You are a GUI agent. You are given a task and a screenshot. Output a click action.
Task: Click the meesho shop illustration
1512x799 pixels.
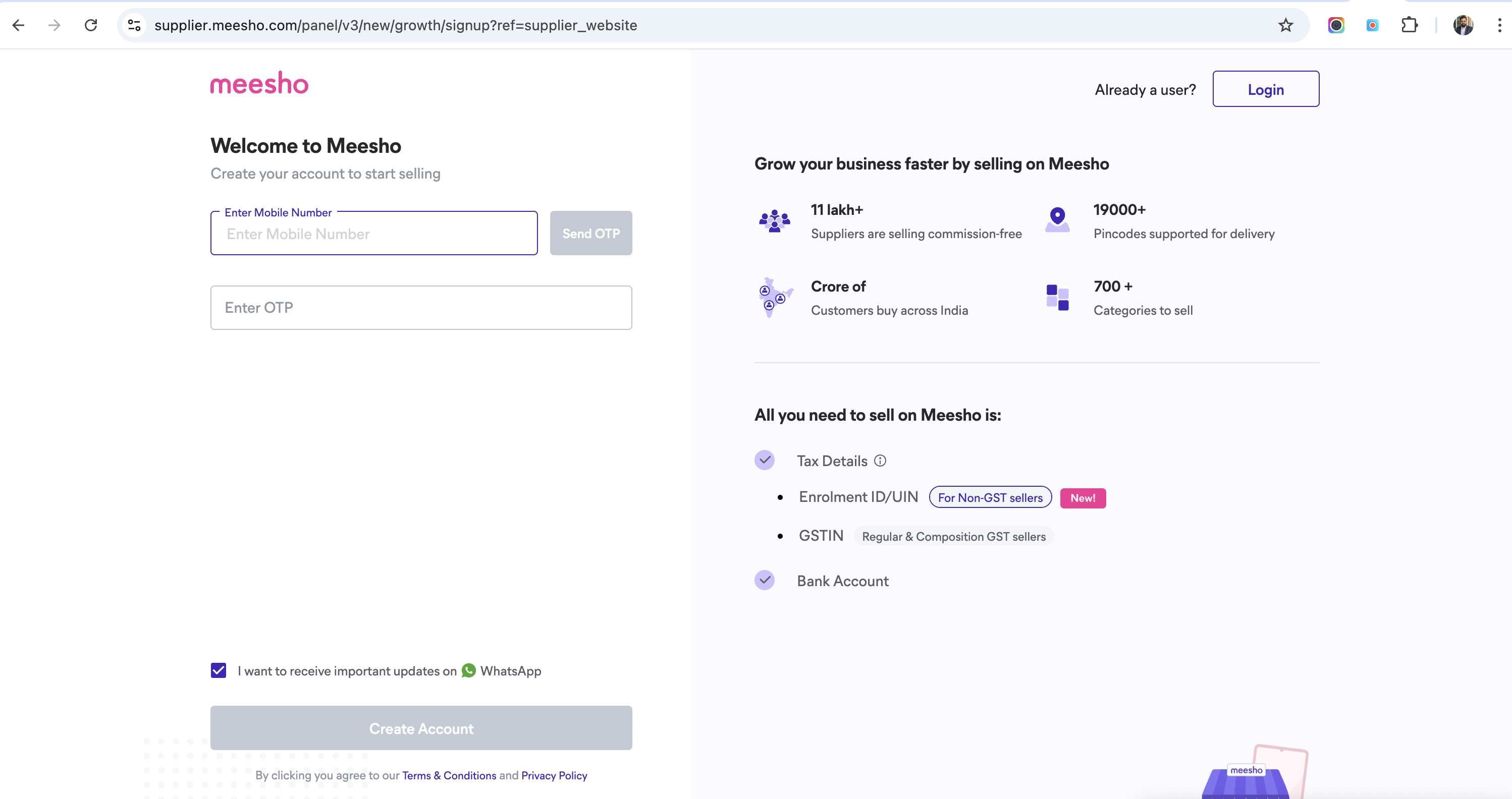pos(1254,772)
